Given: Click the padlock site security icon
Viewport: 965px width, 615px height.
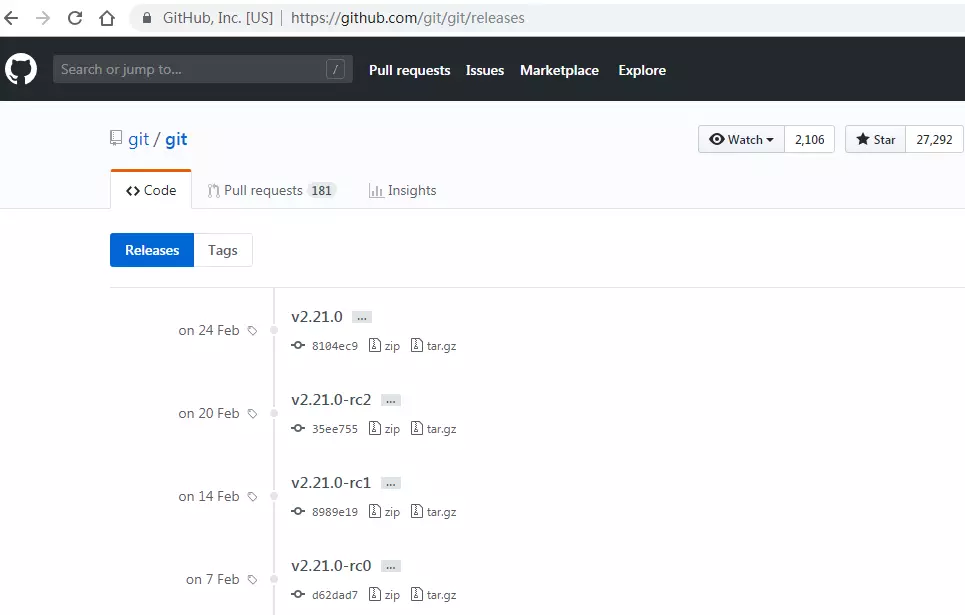Looking at the screenshot, I should 147,18.
